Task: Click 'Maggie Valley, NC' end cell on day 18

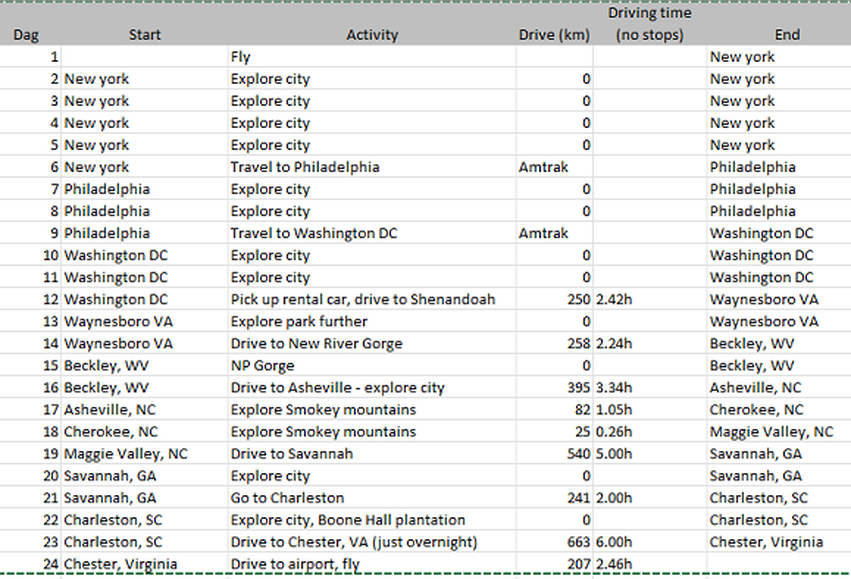Action: click(779, 432)
